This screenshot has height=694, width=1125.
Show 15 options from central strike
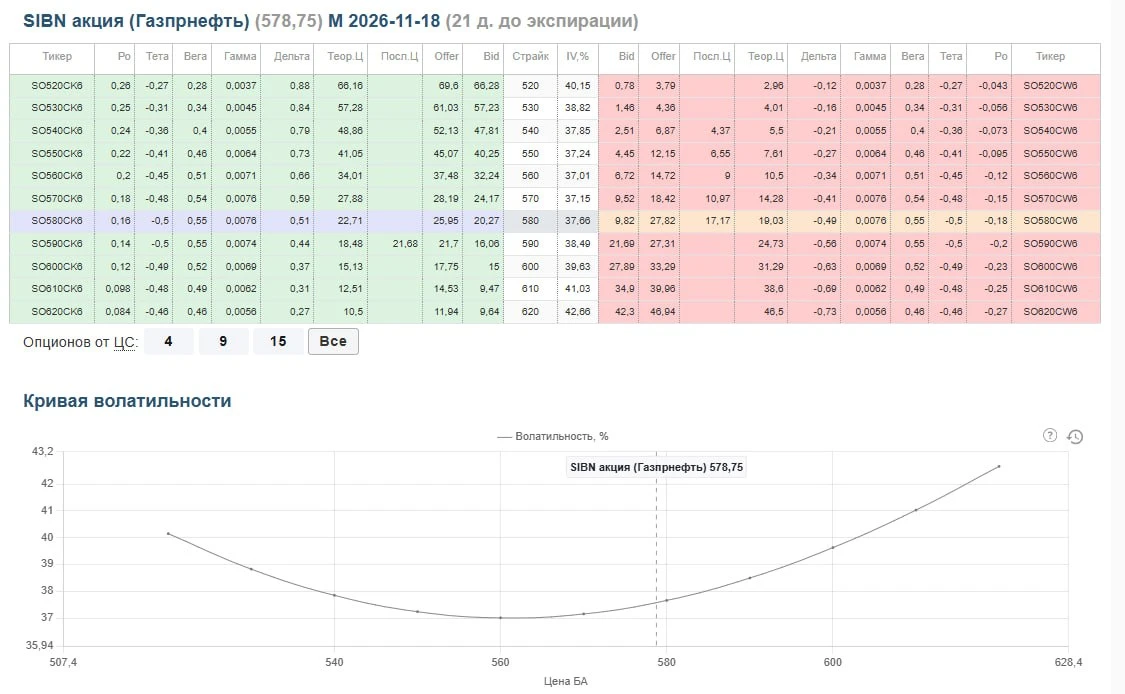278,342
